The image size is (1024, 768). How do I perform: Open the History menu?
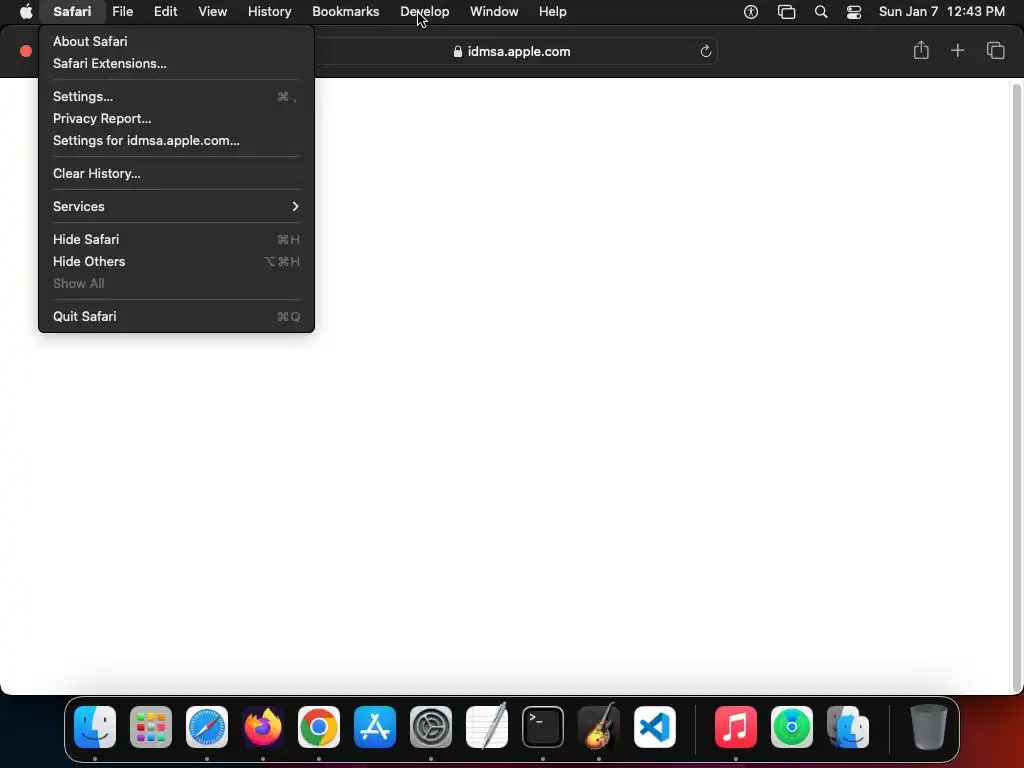click(270, 12)
